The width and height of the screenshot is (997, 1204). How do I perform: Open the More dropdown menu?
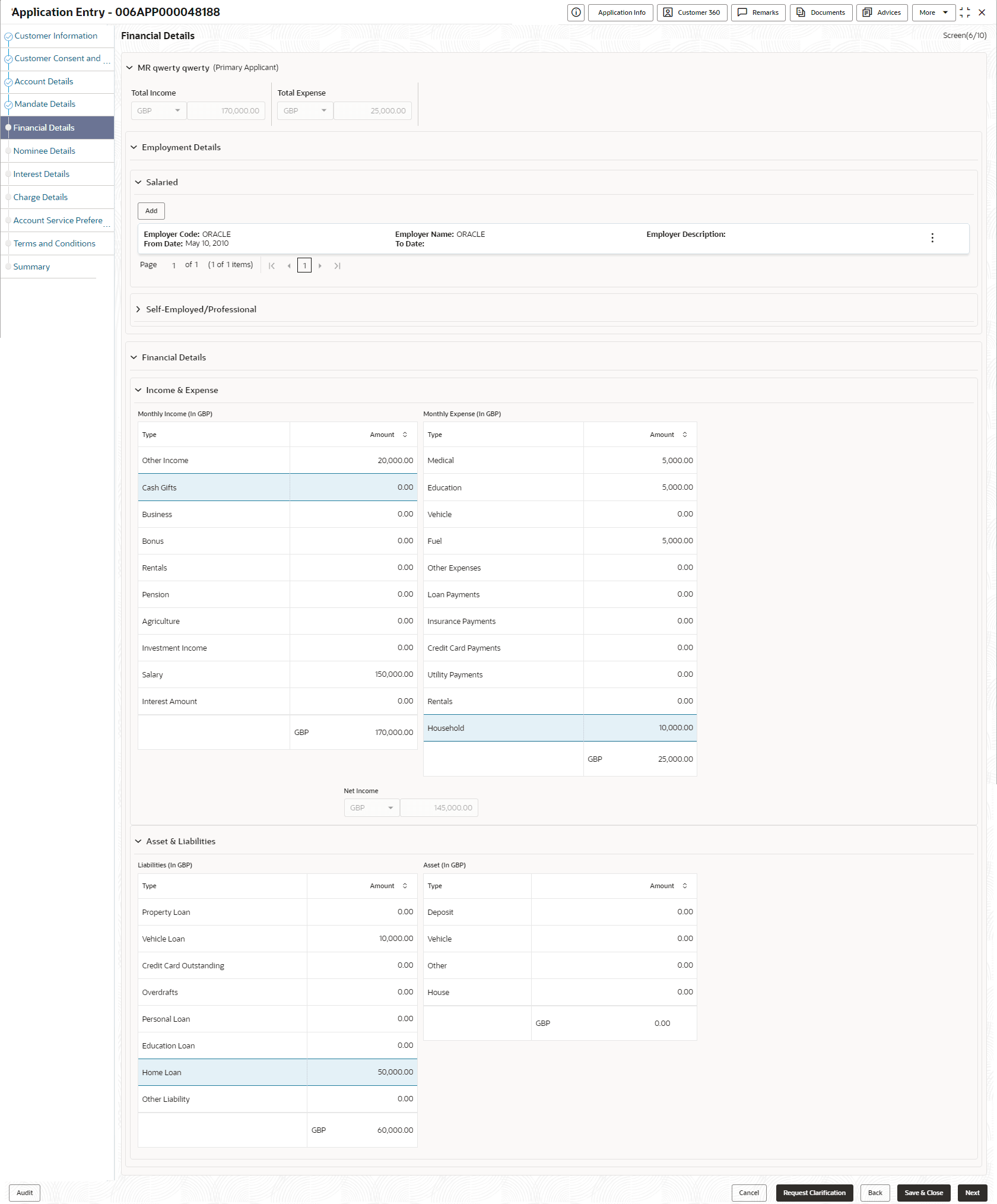[x=934, y=12]
